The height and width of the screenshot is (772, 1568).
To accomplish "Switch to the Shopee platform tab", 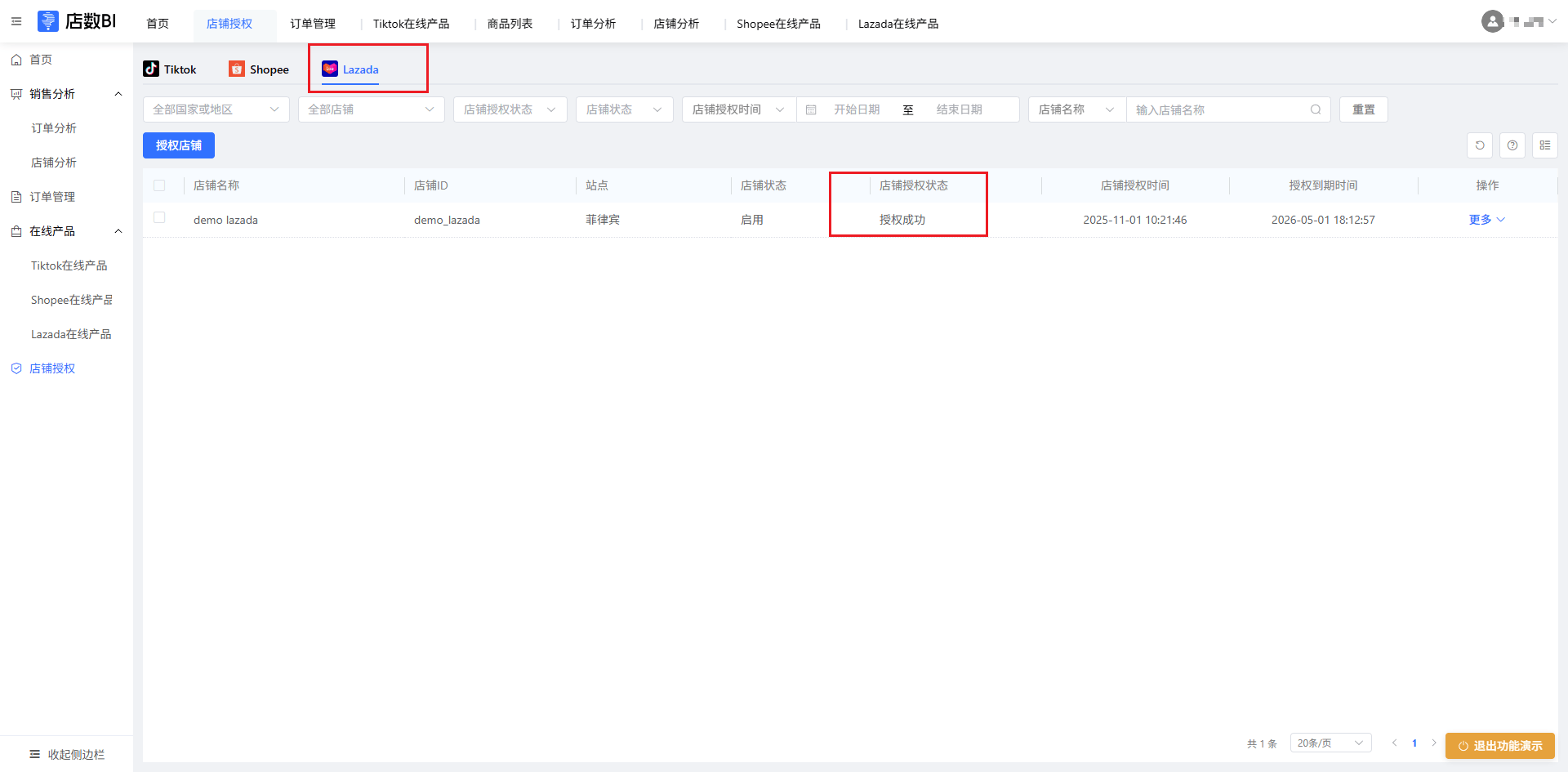I will tap(259, 69).
